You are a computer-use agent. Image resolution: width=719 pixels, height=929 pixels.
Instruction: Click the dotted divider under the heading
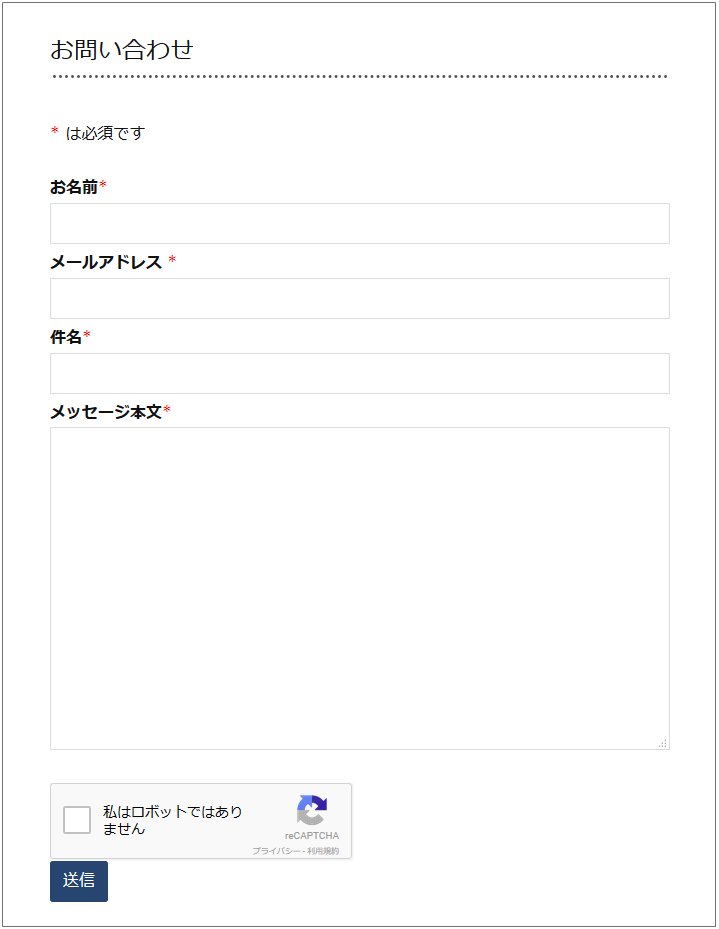358,75
